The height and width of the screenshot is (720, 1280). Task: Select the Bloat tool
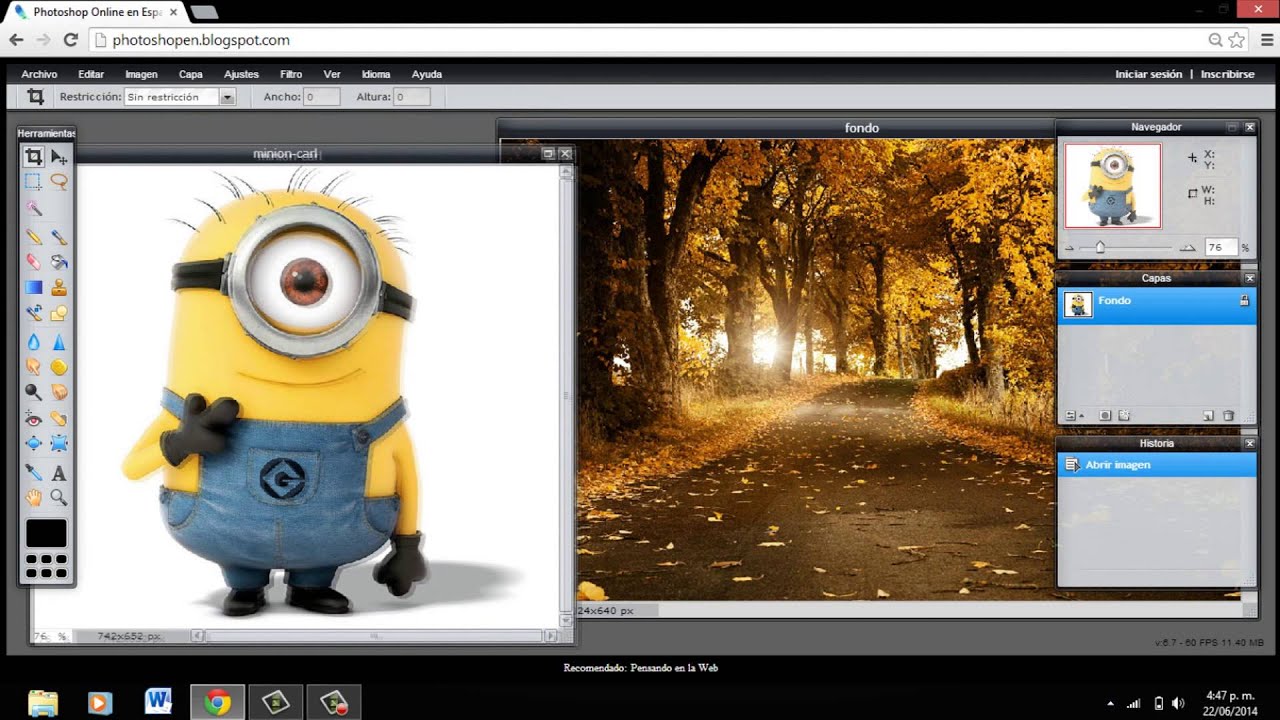[x=33, y=443]
